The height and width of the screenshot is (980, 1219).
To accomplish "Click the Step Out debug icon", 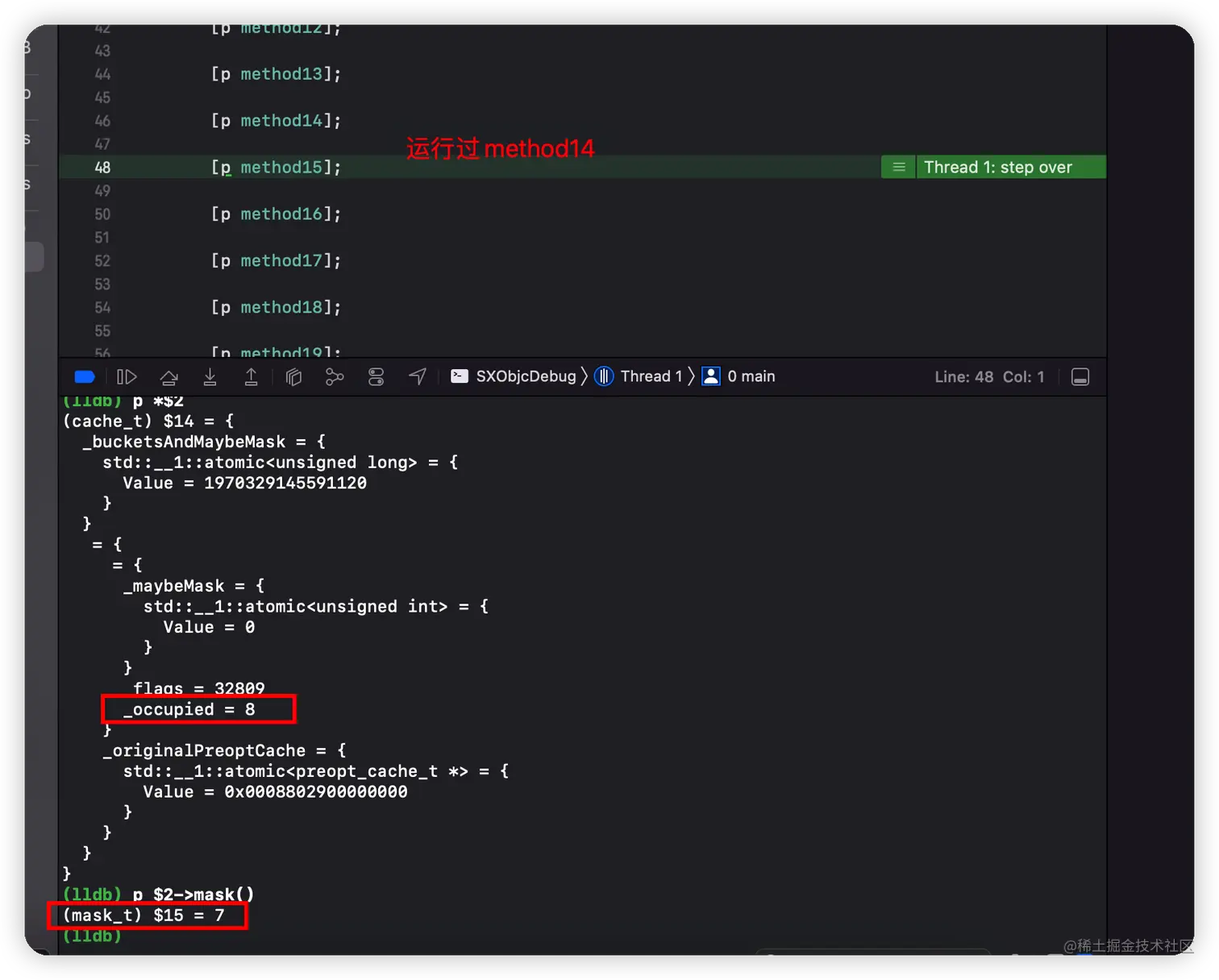I will (x=252, y=376).
